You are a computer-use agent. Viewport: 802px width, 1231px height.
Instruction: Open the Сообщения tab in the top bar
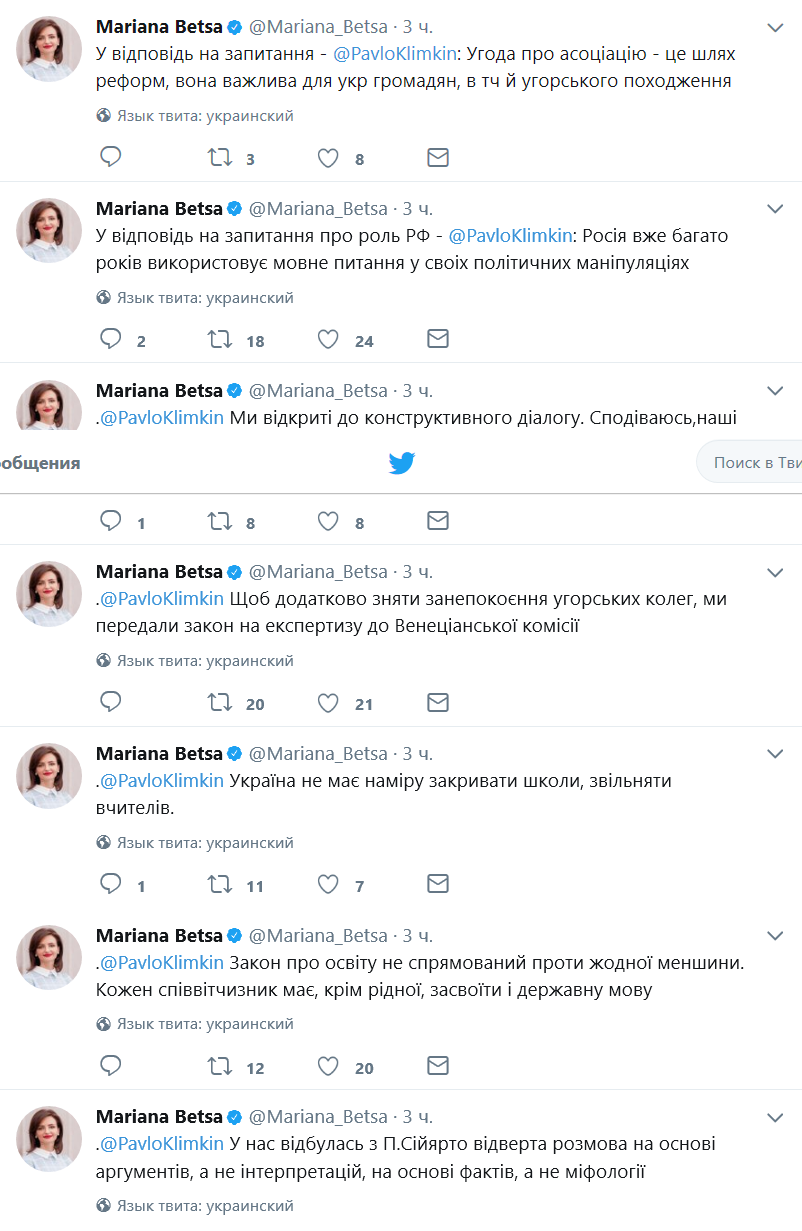[x=40, y=463]
